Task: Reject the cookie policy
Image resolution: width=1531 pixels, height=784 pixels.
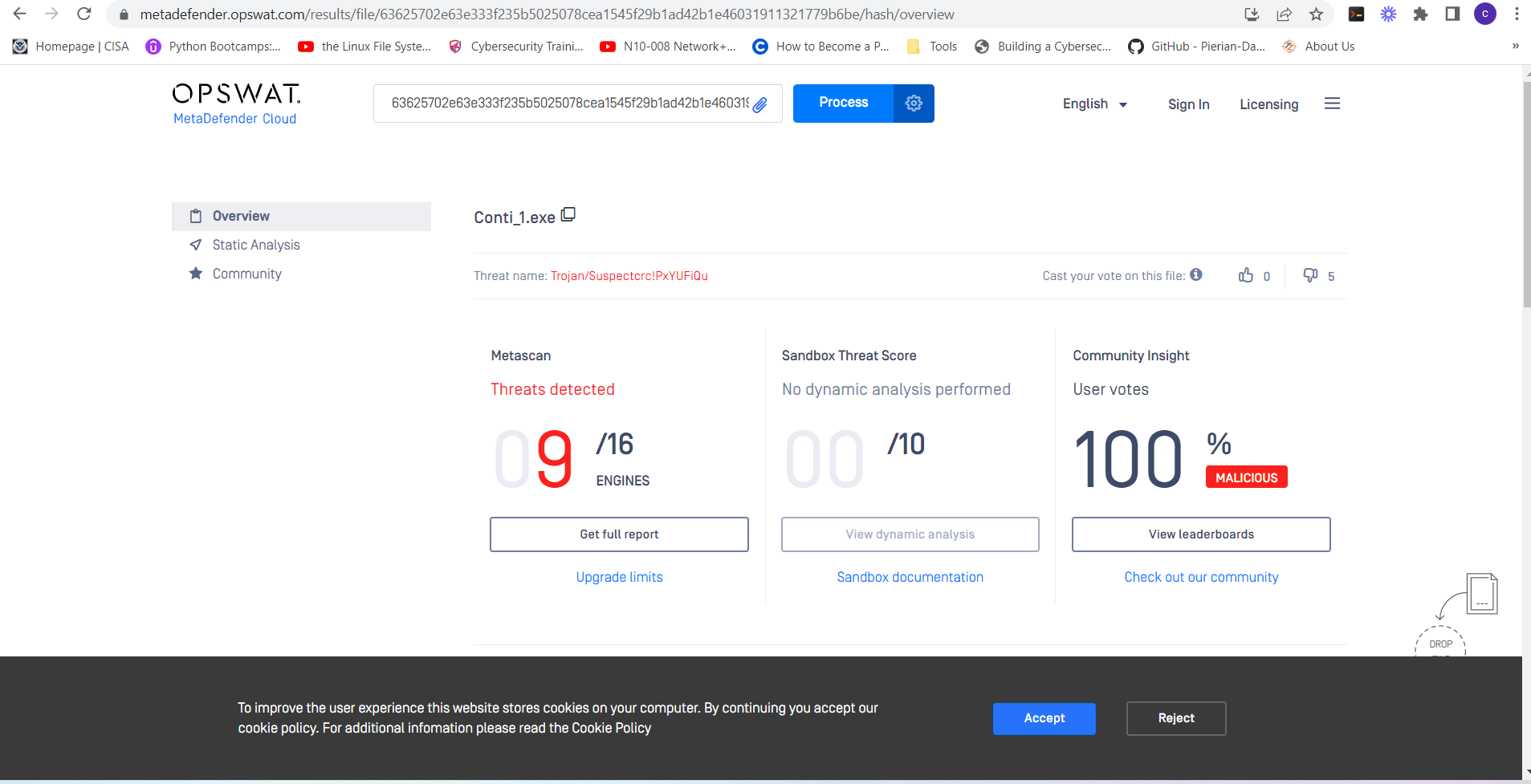Action: coord(1176,718)
